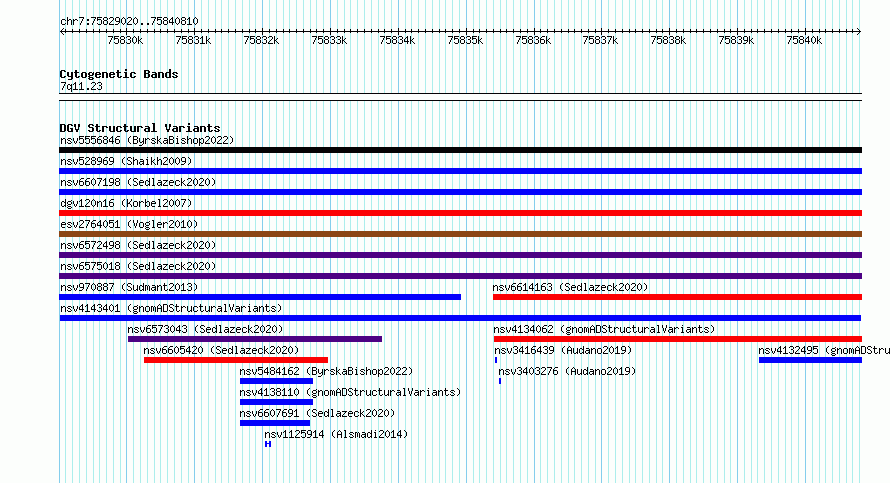Image resolution: width=890 pixels, height=483 pixels.
Task: Click the red nsv4134062 variant bar
Action: point(678,339)
